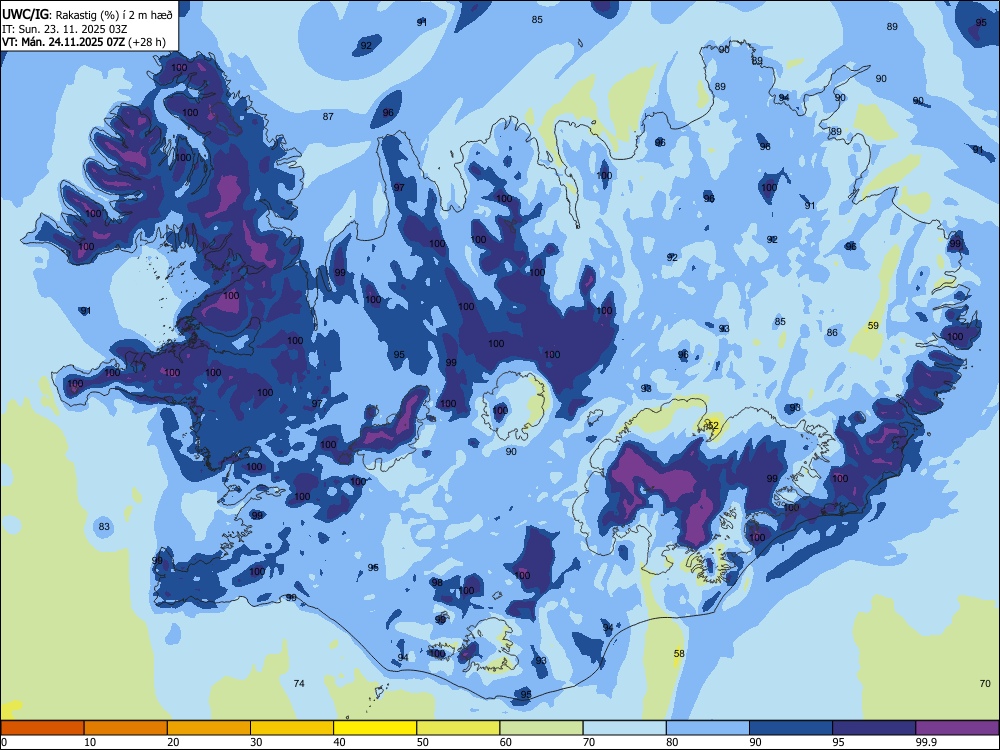Pick the purple above-99.9 legend swatch
The image size is (1000, 750).
coord(957,728)
